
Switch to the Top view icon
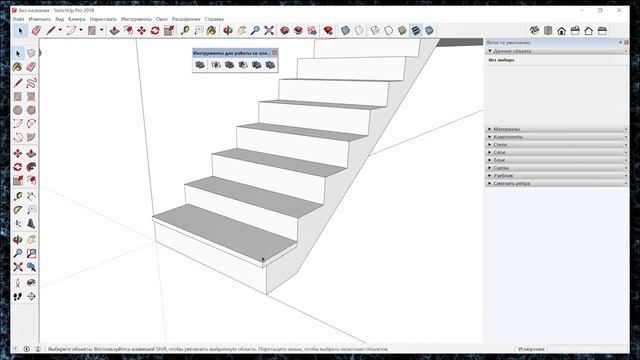548,31
